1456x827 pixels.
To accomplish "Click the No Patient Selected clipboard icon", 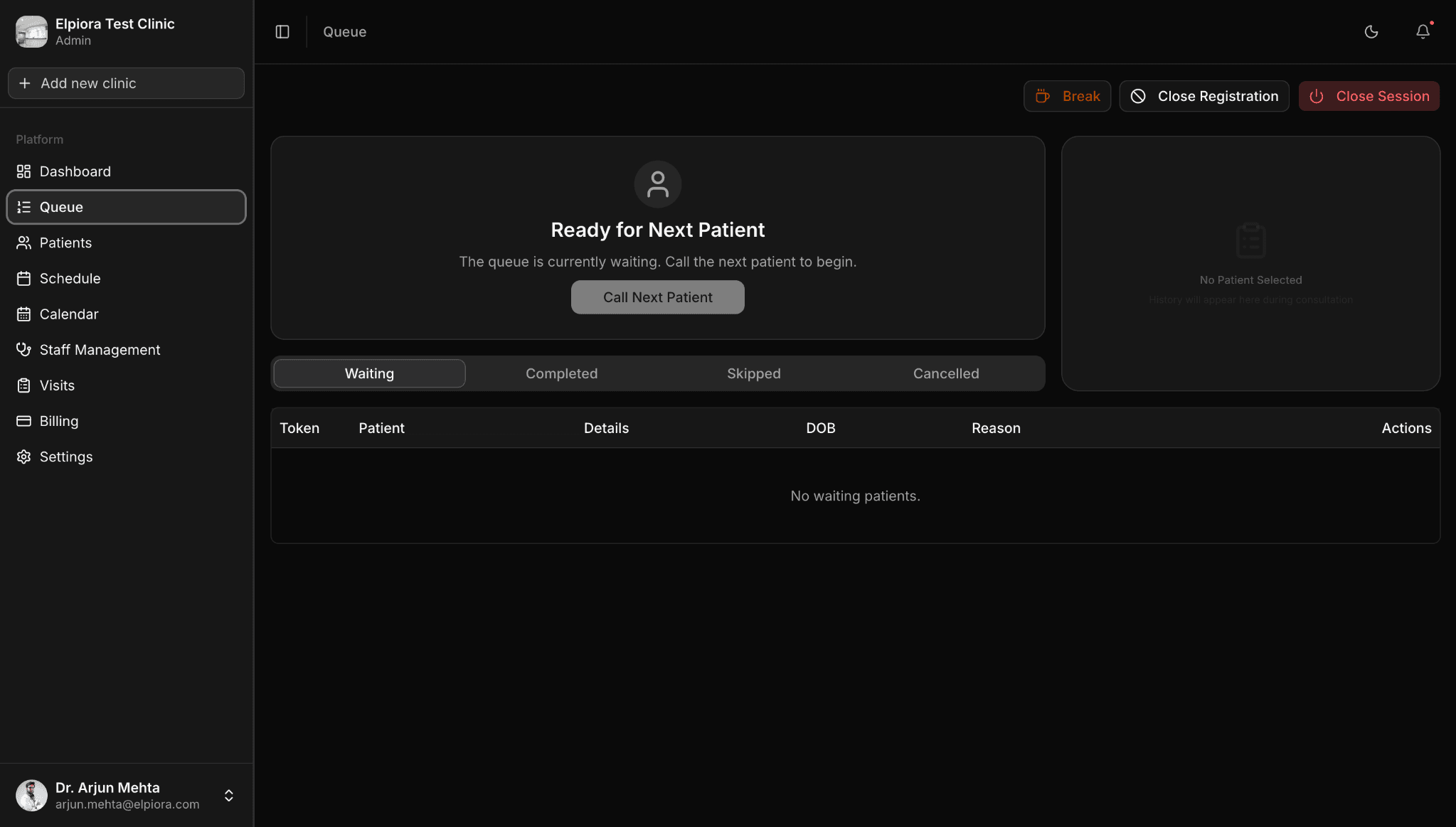I will click(x=1250, y=240).
